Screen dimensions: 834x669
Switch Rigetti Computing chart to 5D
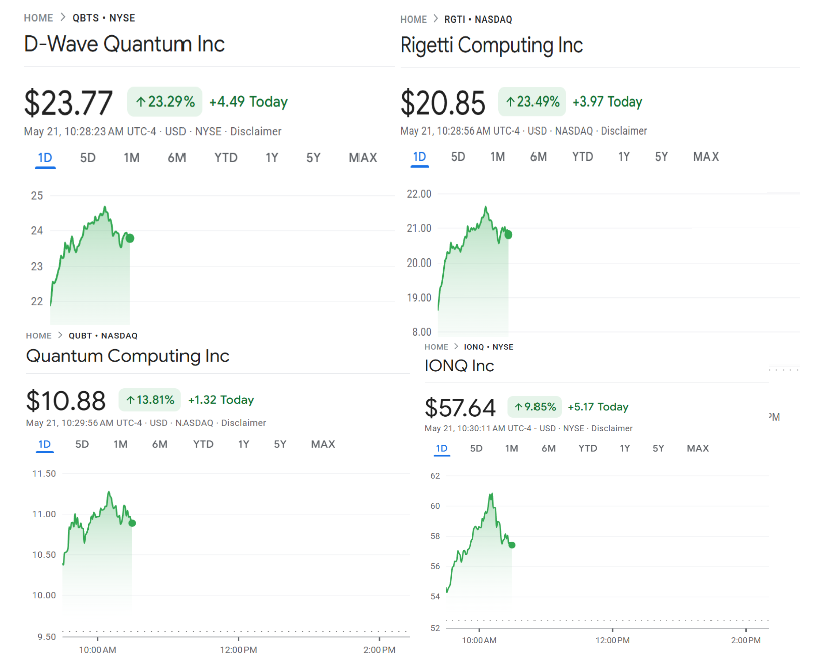coord(458,157)
